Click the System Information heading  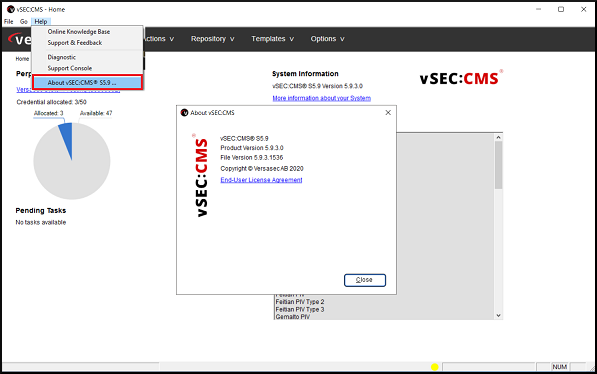(x=305, y=74)
